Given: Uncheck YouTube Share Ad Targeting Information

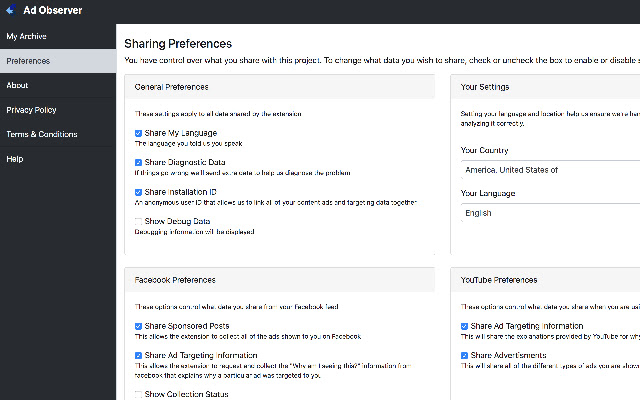Looking at the screenshot, I should (464, 326).
